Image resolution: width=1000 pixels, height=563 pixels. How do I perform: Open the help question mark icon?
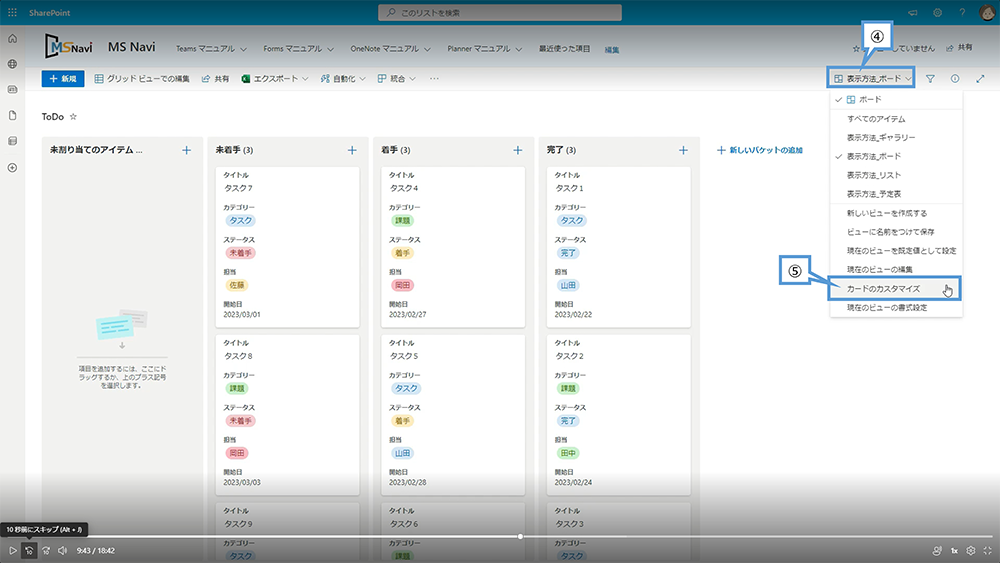point(962,12)
